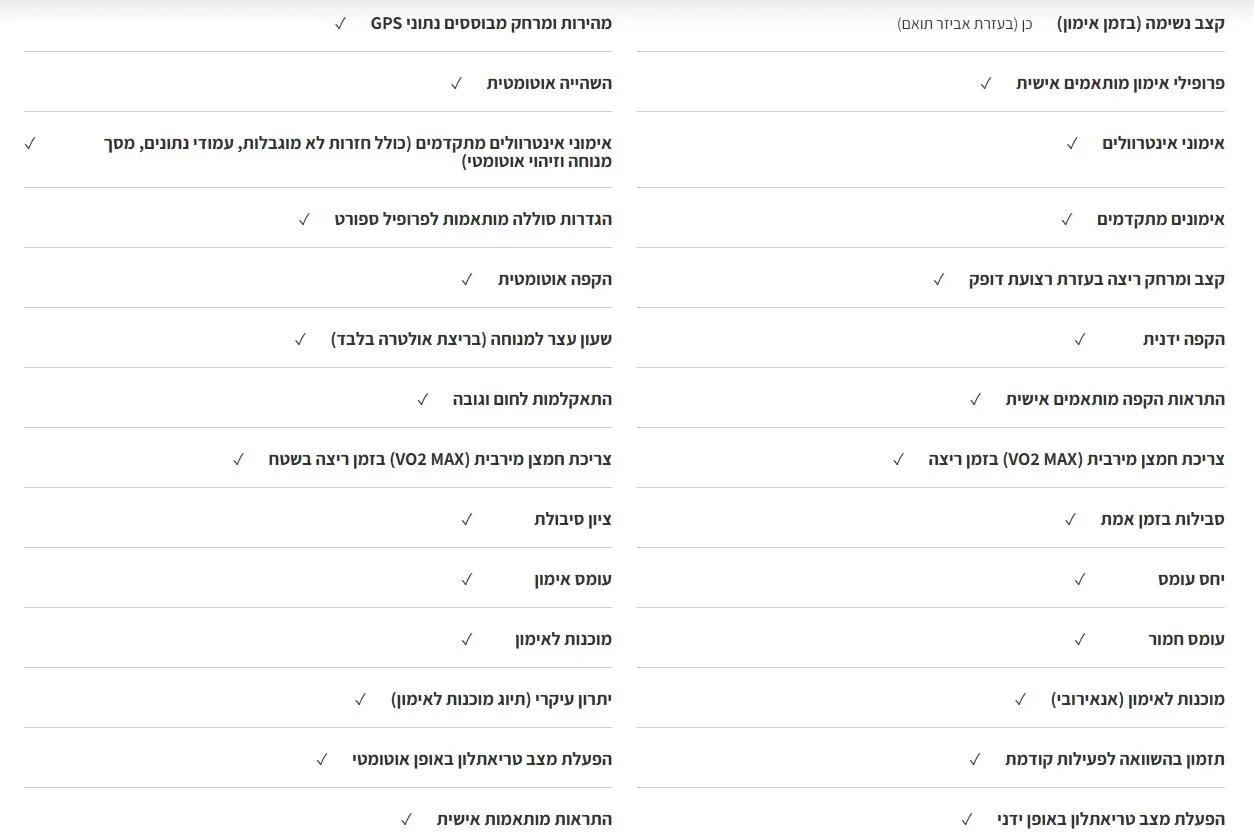1254x839 pixels.
Task: Click the הגדרות סוללה מותאמות לפרופיל ספורט text
Action: point(473,219)
